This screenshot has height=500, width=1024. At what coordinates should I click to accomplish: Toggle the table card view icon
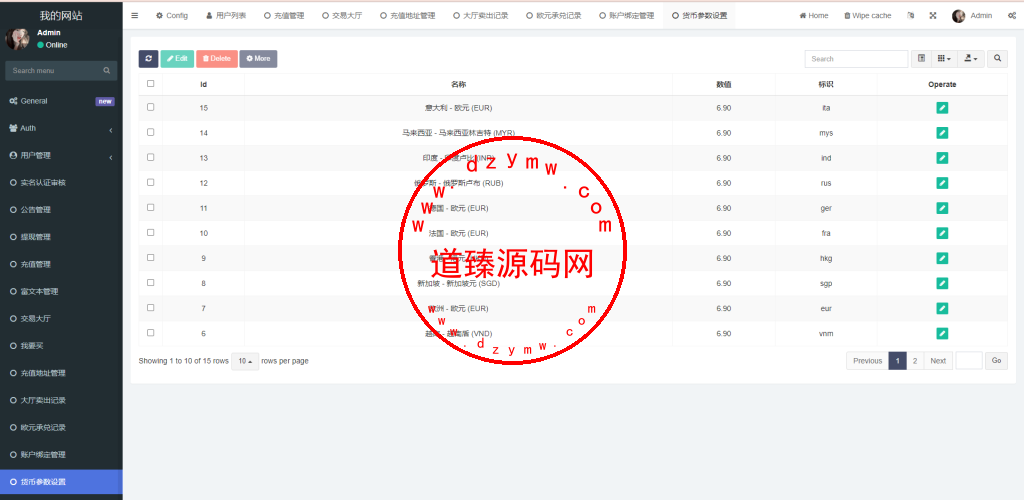(921, 59)
